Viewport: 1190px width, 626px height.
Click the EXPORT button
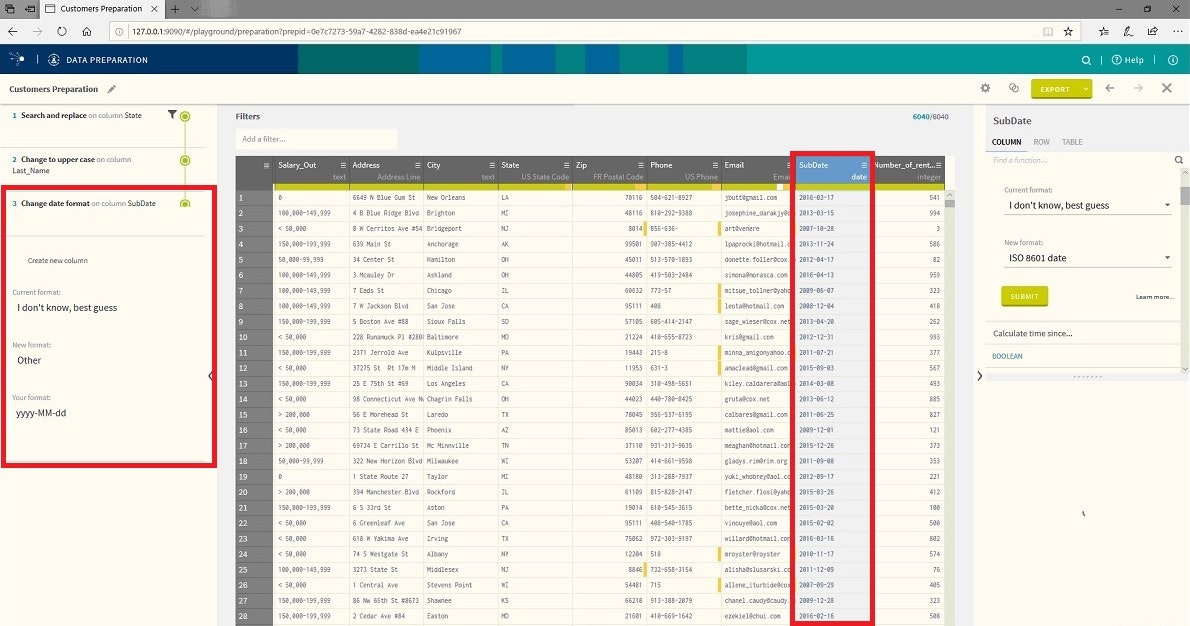pos(1055,89)
